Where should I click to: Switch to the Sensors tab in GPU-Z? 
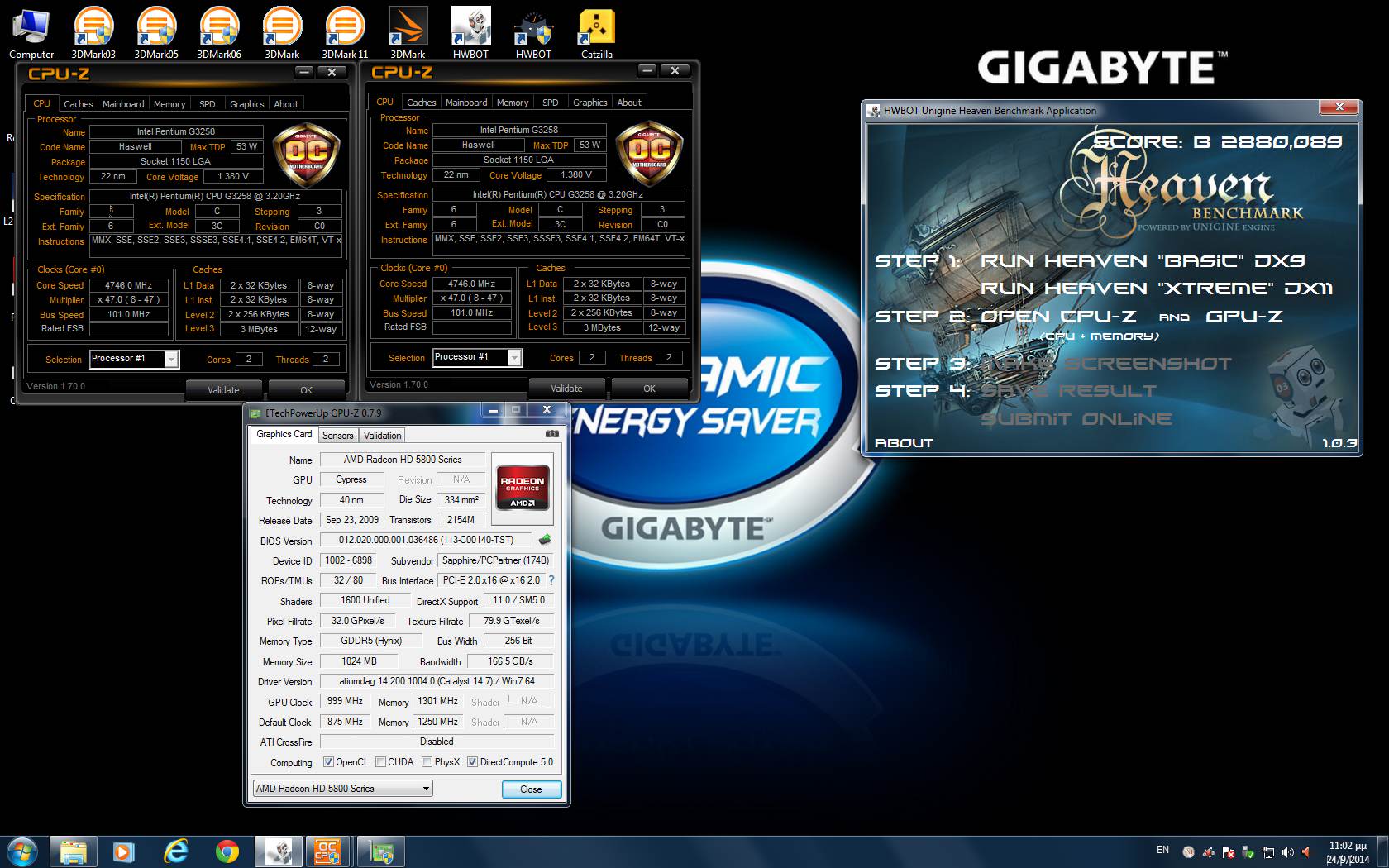337,436
